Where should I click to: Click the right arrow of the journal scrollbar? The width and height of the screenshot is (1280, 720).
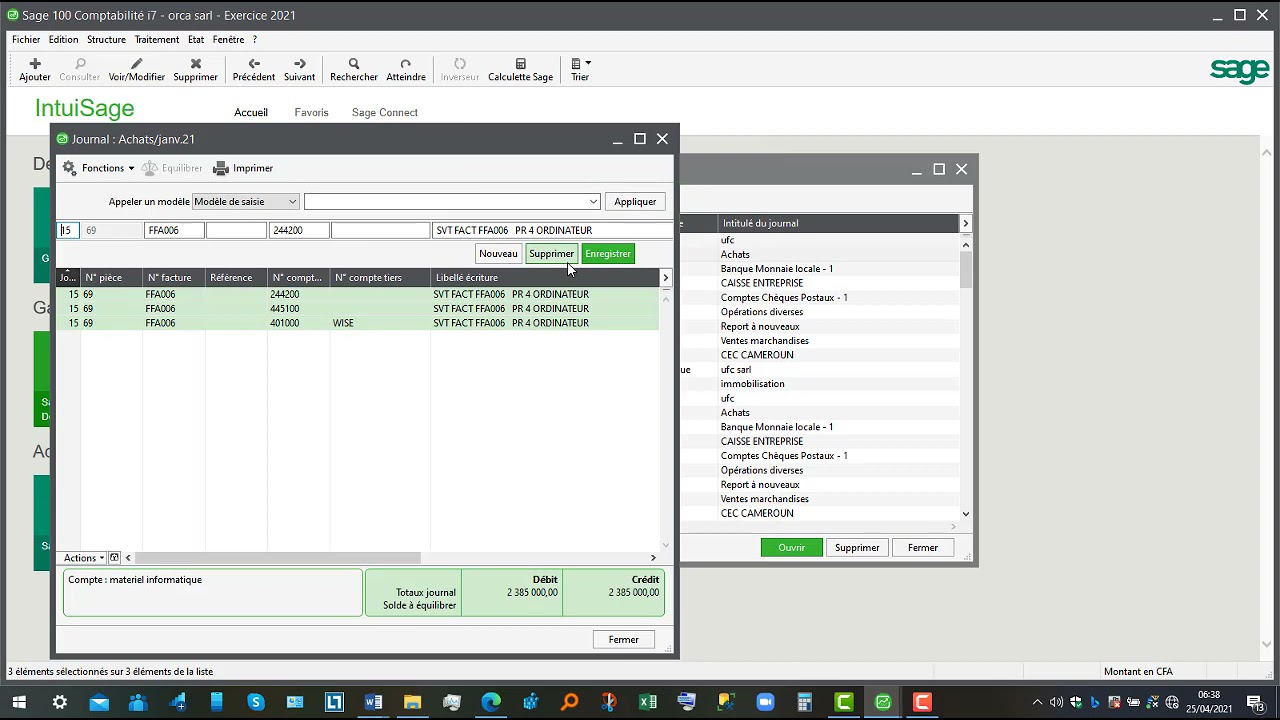[653, 558]
